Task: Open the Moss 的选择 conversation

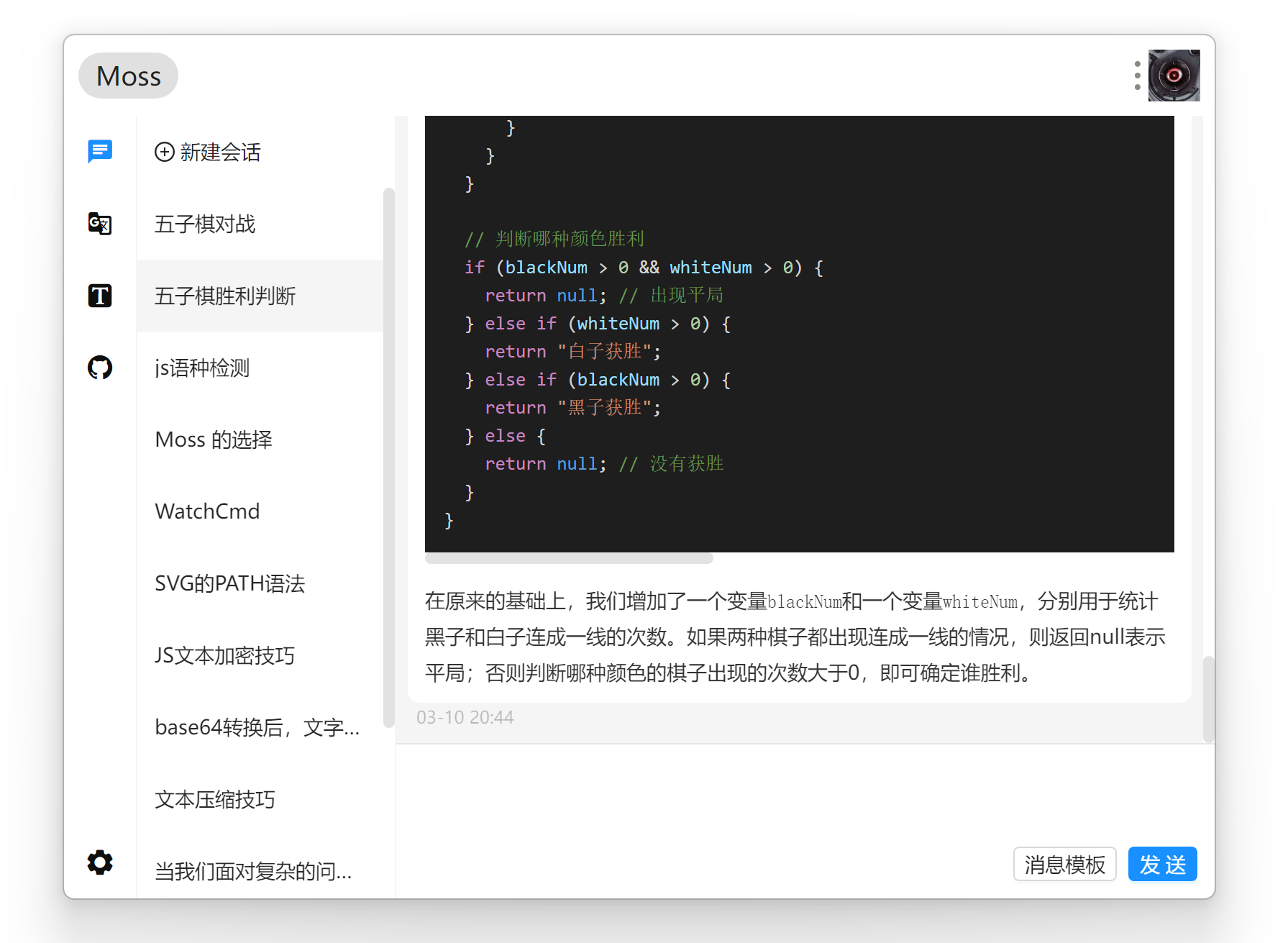Action: [x=260, y=439]
